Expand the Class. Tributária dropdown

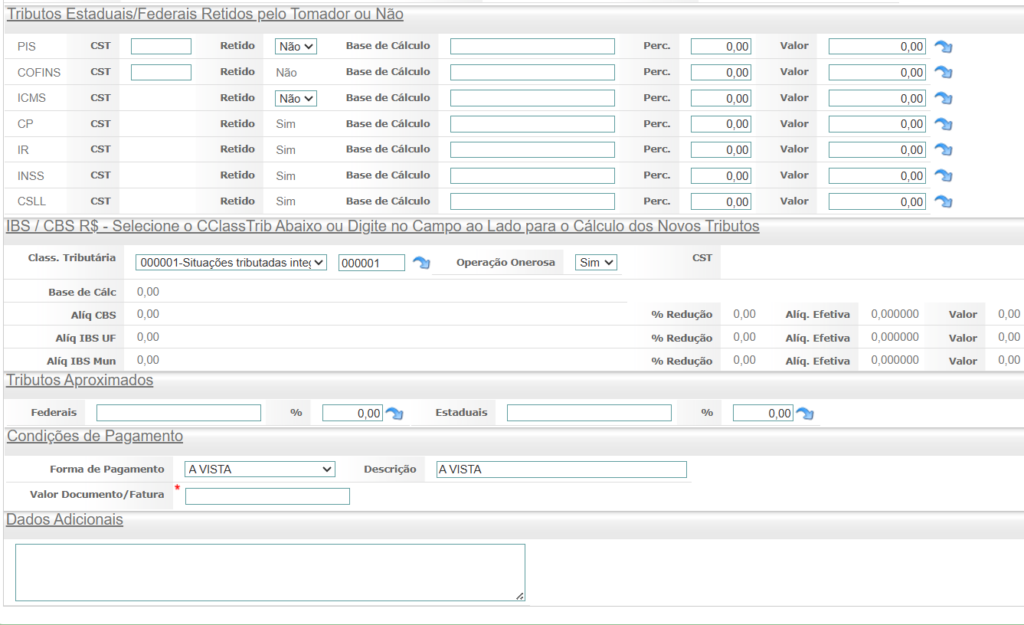click(x=231, y=262)
